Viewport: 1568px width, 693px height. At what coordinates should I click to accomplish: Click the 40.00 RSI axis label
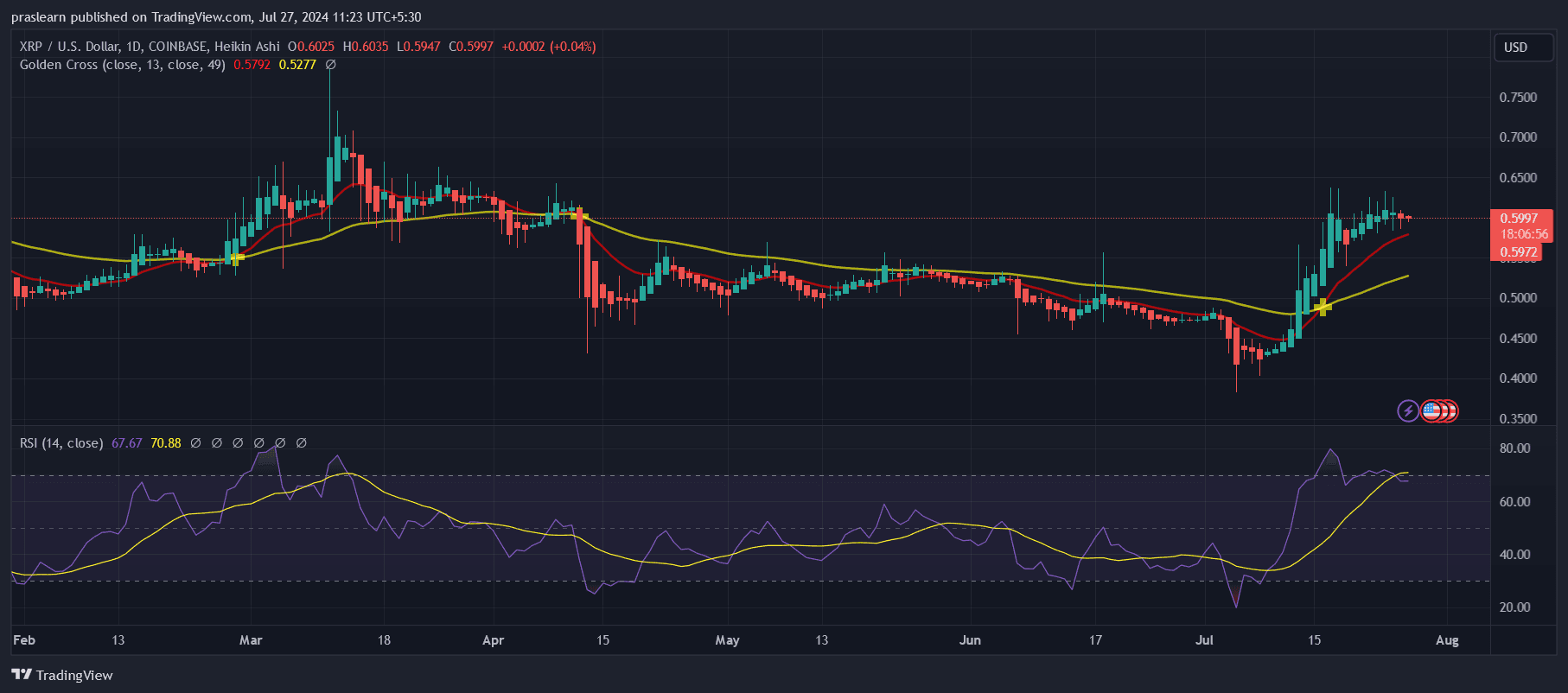click(1514, 555)
